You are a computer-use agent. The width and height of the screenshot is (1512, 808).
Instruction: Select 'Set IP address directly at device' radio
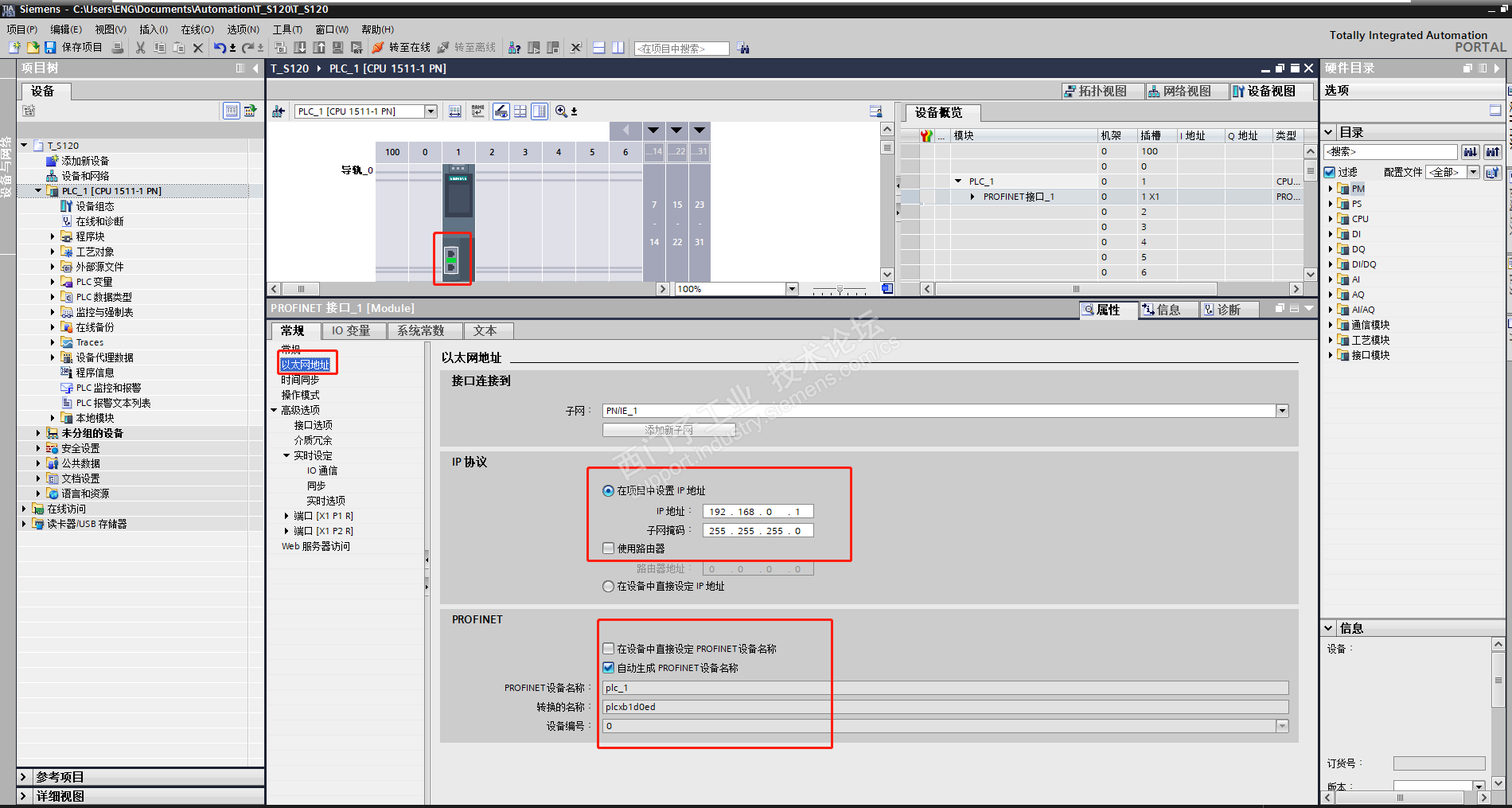click(608, 587)
